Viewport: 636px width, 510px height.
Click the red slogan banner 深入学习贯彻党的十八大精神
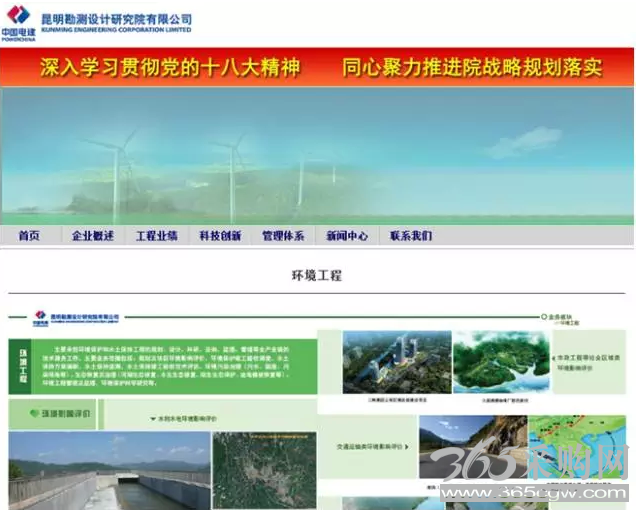tap(170, 67)
